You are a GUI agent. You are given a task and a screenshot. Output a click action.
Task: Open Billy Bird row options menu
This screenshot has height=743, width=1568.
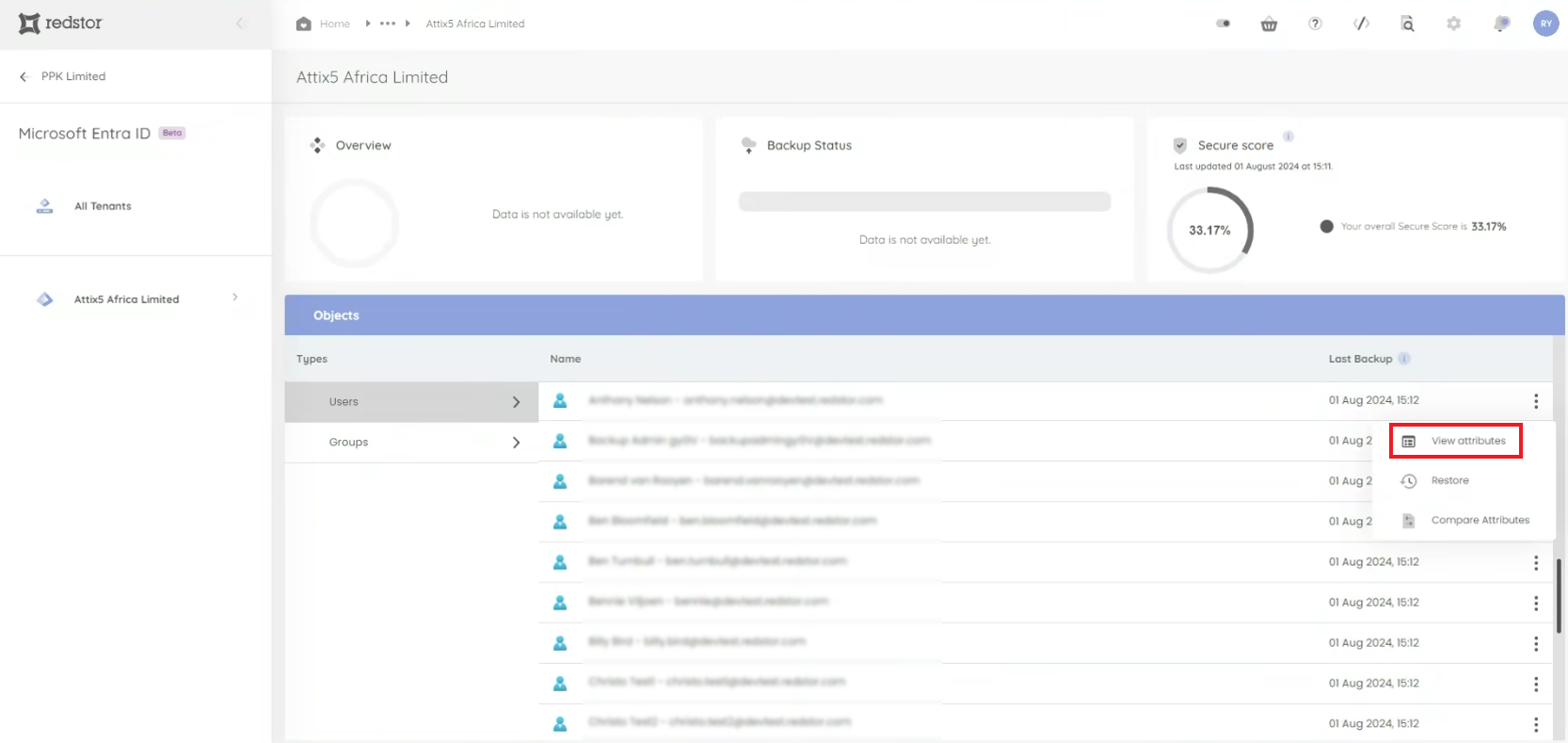pyautogui.click(x=1536, y=643)
